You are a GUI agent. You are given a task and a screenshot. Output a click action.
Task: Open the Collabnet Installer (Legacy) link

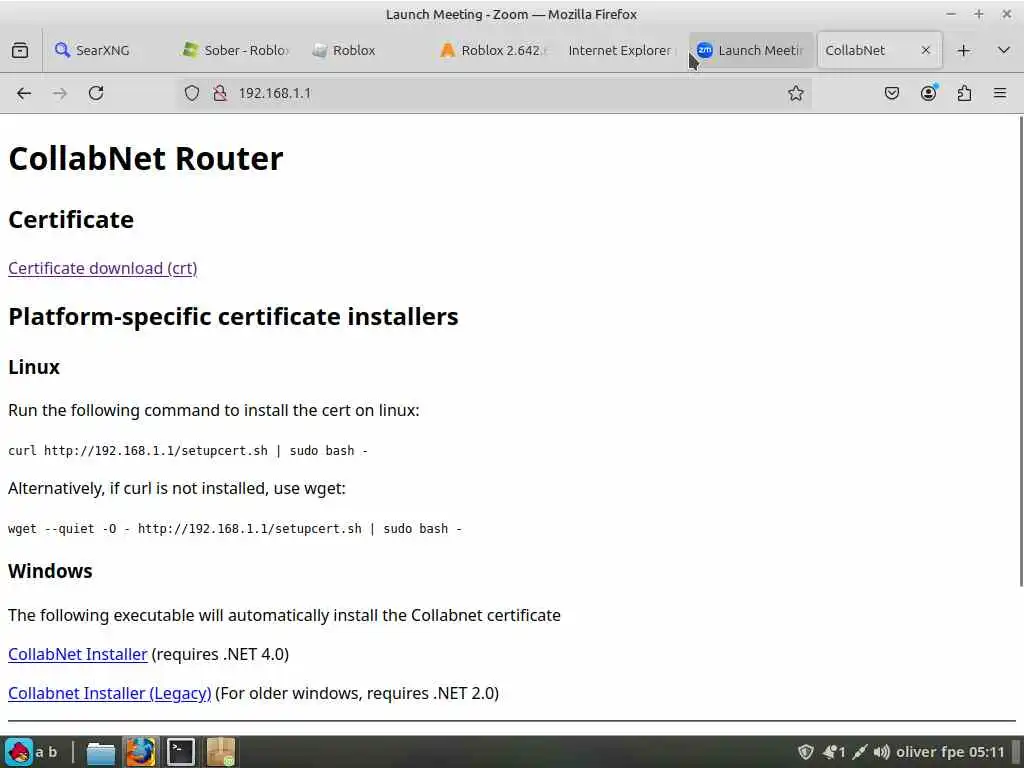pyautogui.click(x=110, y=694)
